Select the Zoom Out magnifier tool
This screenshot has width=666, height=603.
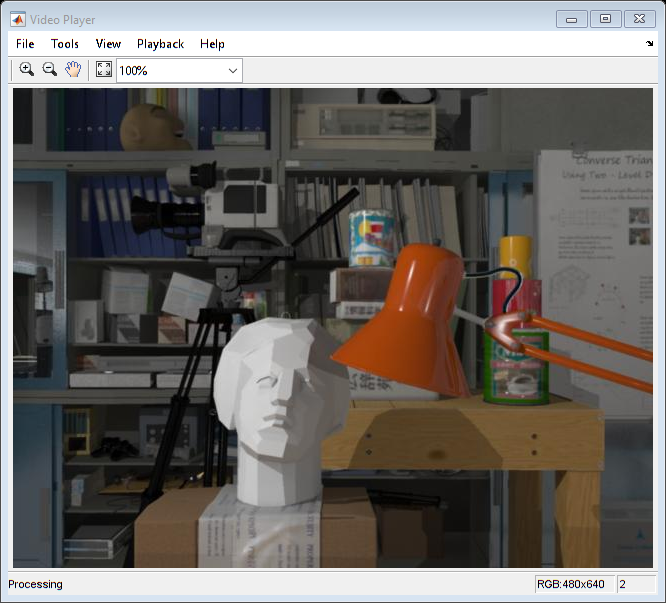coord(49,69)
